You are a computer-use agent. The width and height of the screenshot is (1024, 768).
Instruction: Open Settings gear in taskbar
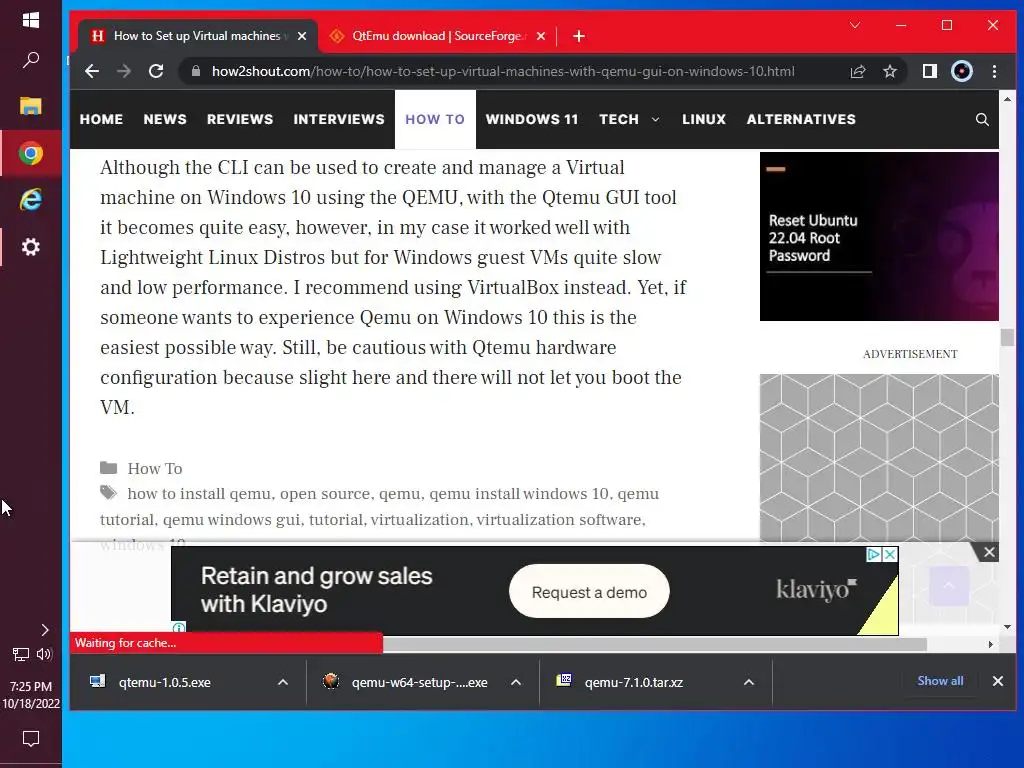pyautogui.click(x=31, y=247)
